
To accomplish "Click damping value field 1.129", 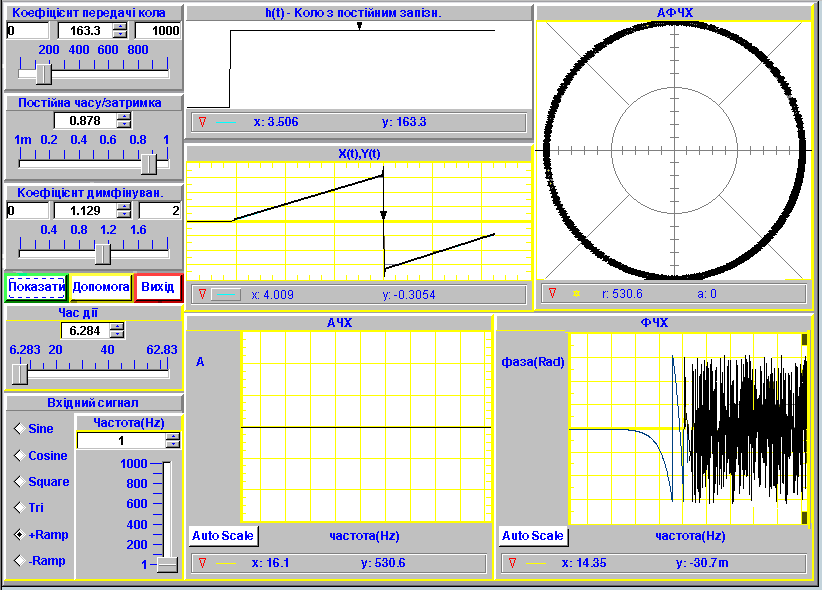I will click(x=85, y=211).
